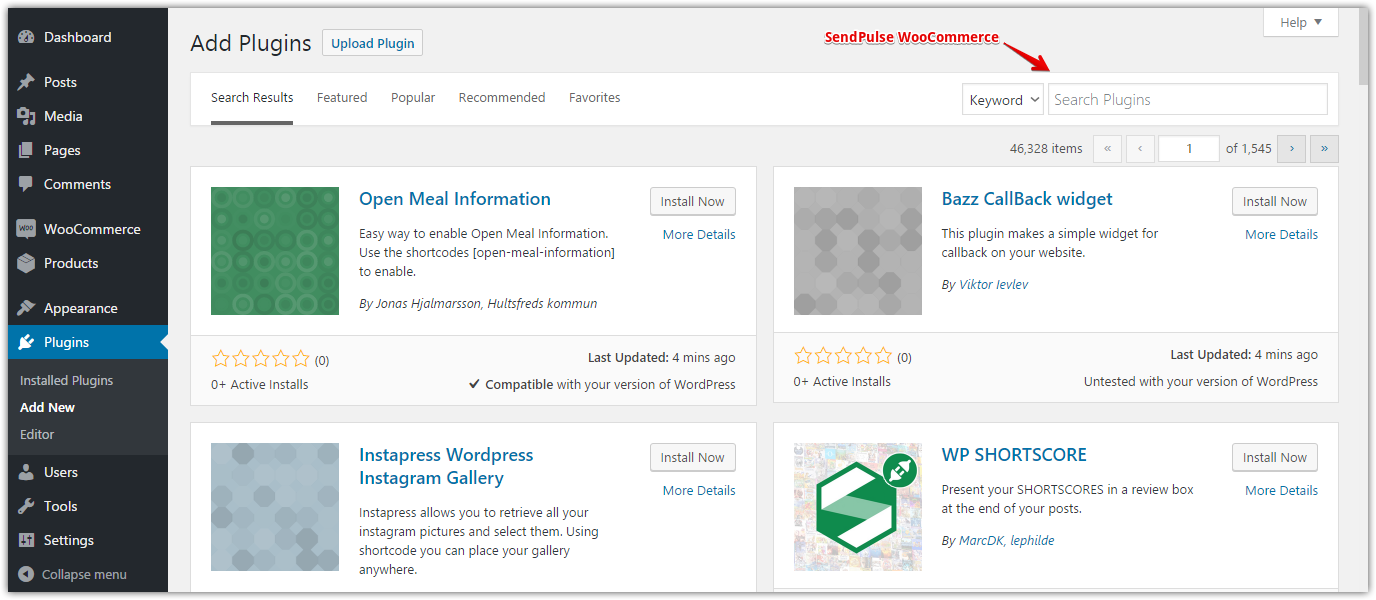Go to the next results page
This screenshot has width=1376, height=600.
click(x=1292, y=149)
